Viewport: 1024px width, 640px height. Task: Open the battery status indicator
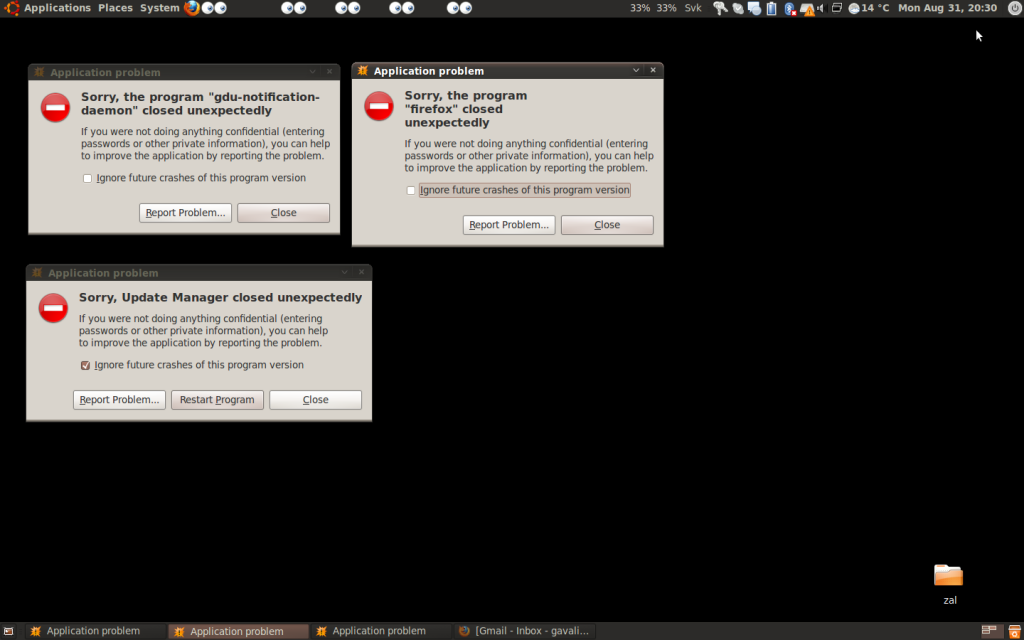point(771,8)
